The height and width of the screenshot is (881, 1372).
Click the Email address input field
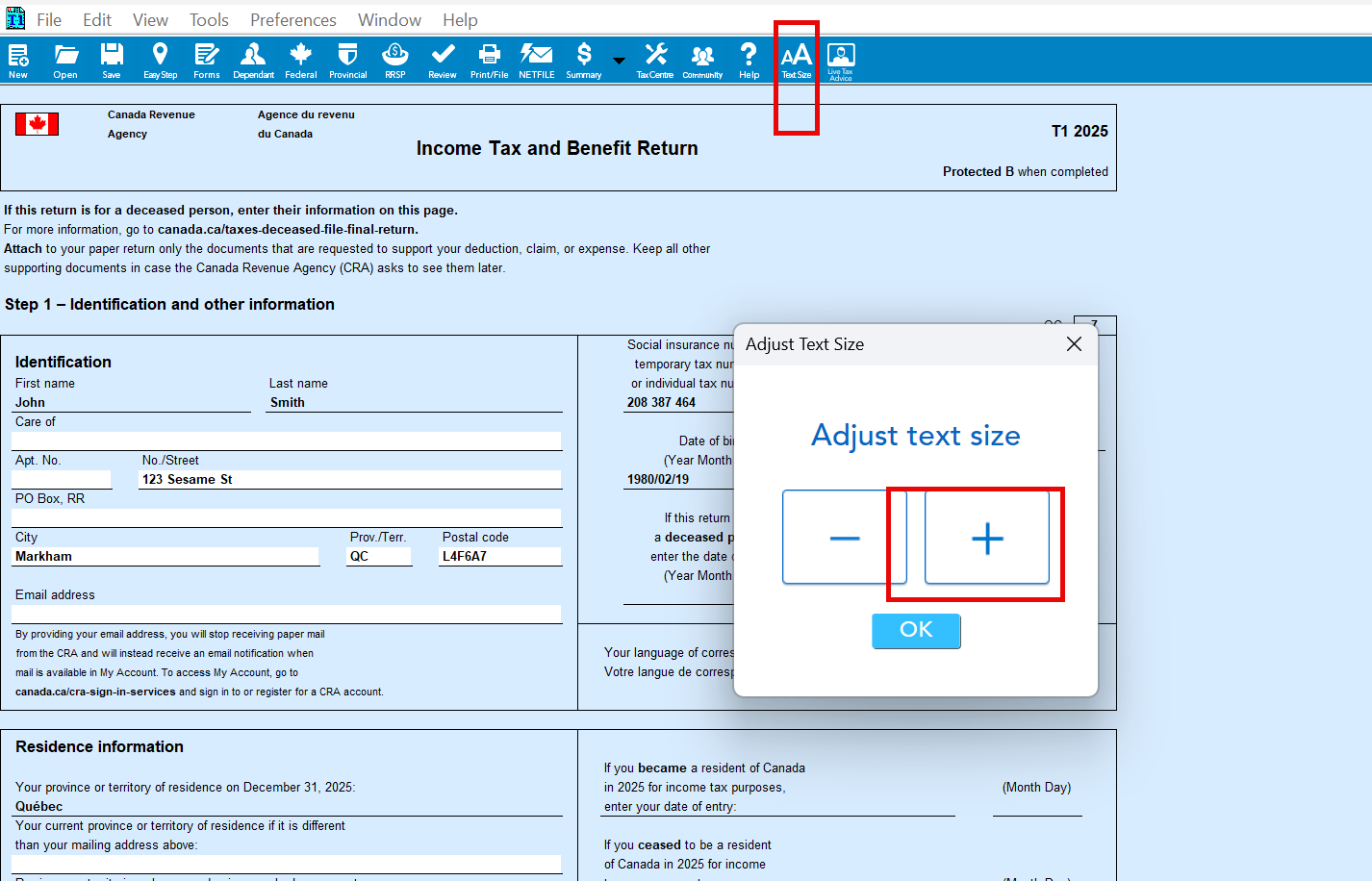[x=287, y=615]
